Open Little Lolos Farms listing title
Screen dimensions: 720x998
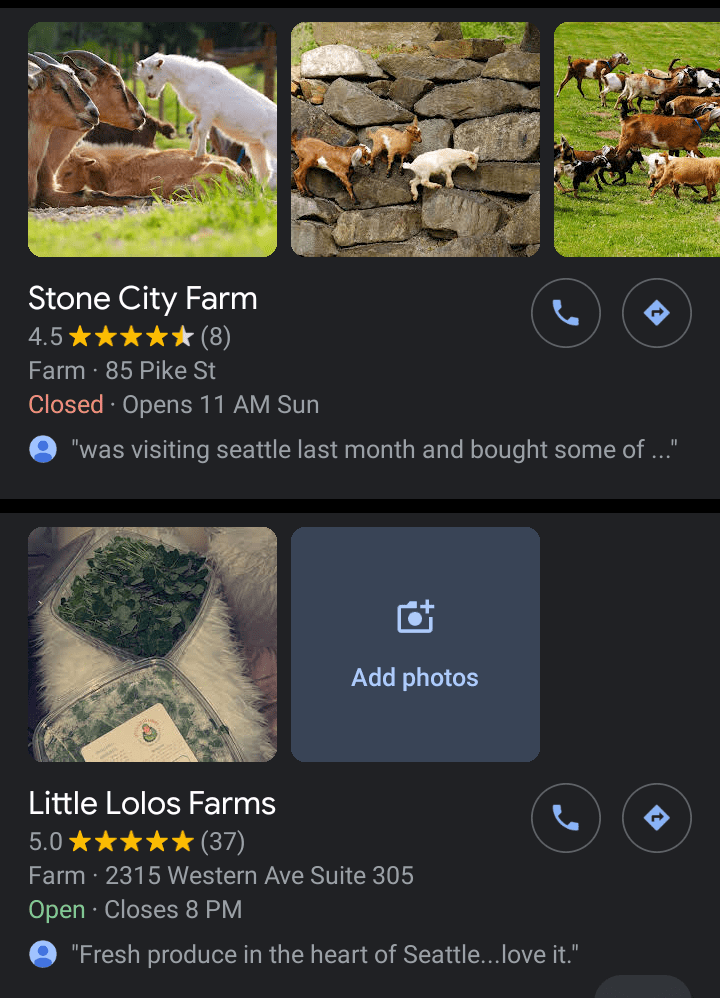click(x=152, y=803)
